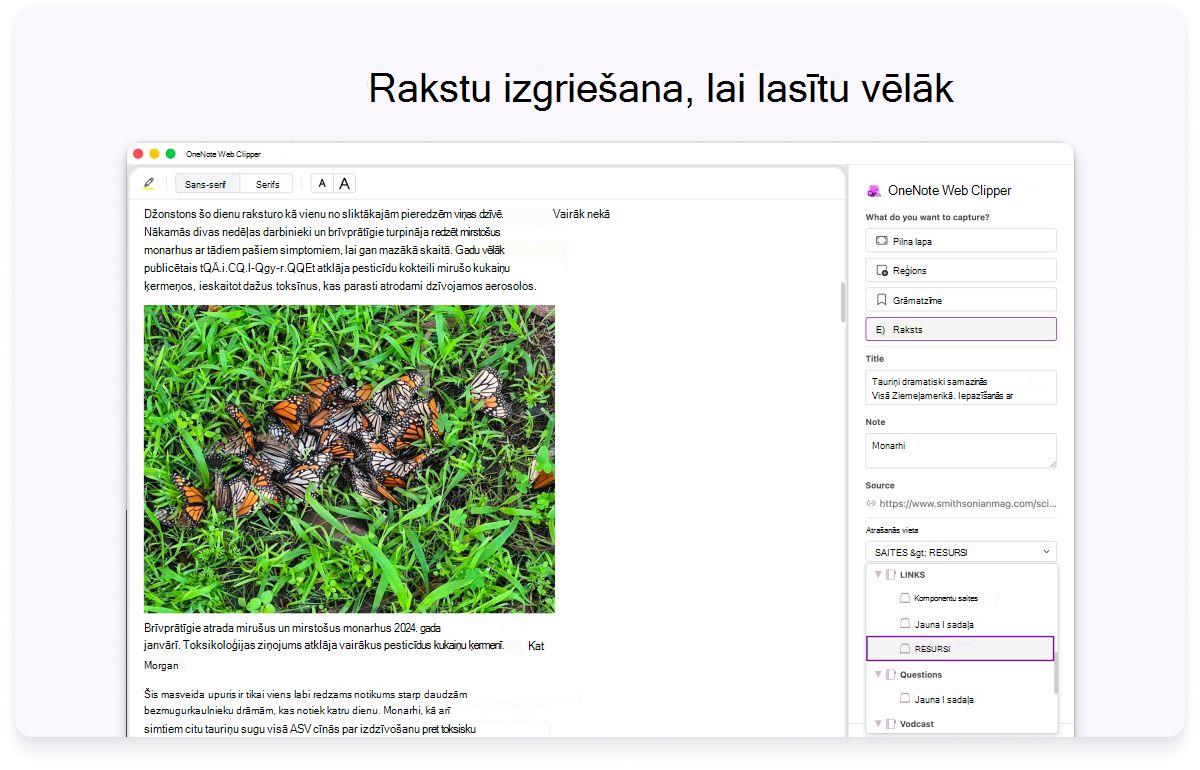
Task: Click the Questions notebook icon
Action: coord(891,675)
